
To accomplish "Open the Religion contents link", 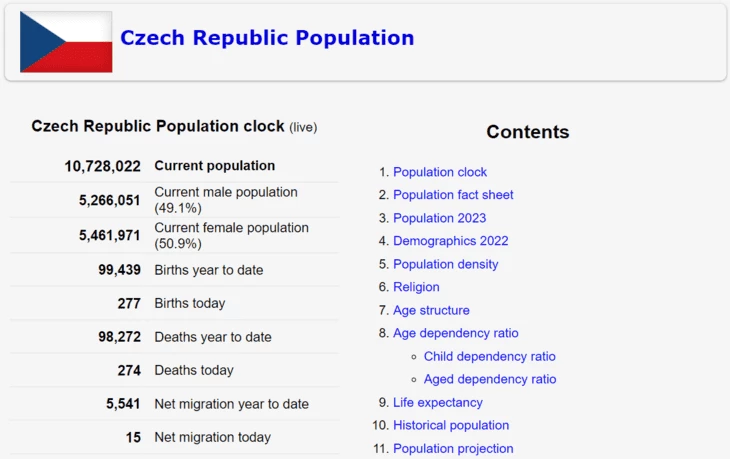I will (416, 287).
